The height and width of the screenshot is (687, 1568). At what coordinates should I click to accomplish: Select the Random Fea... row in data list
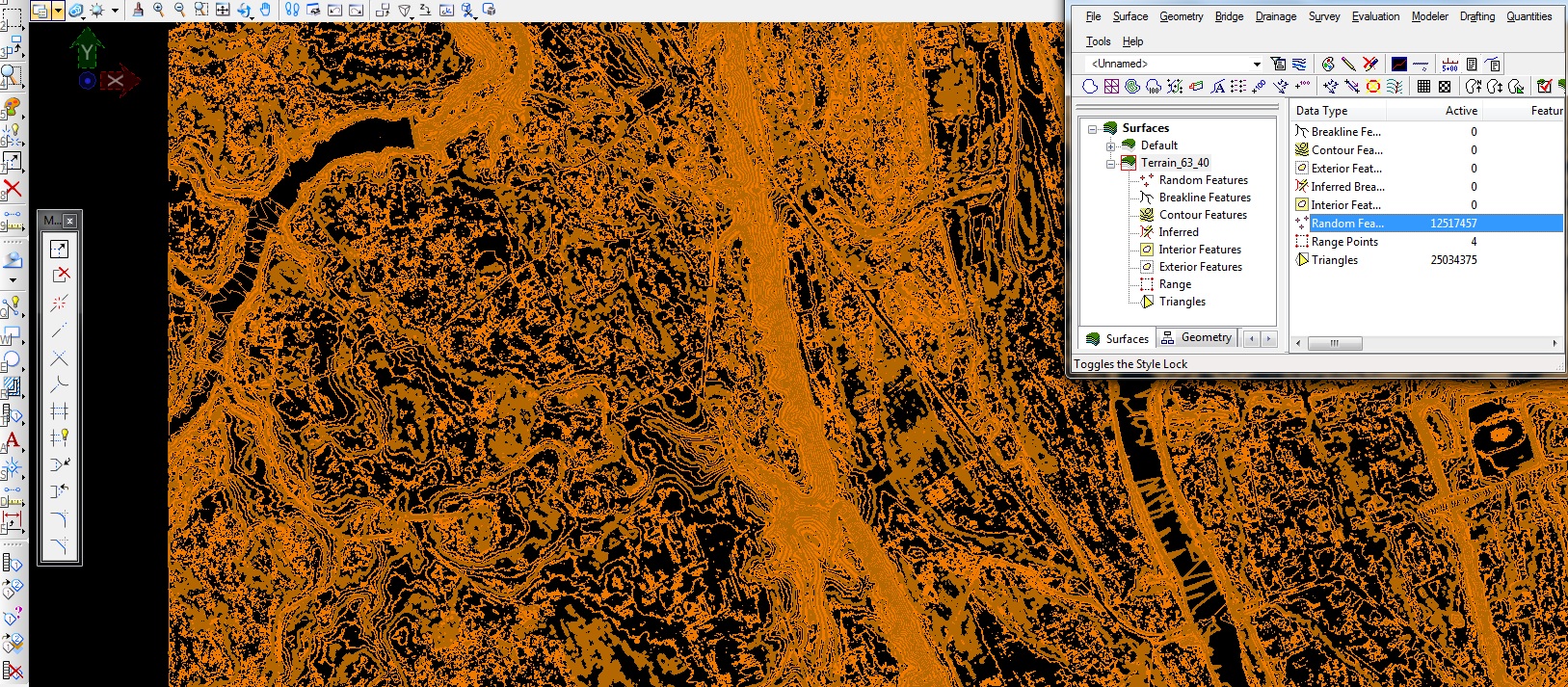(1427, 224)
